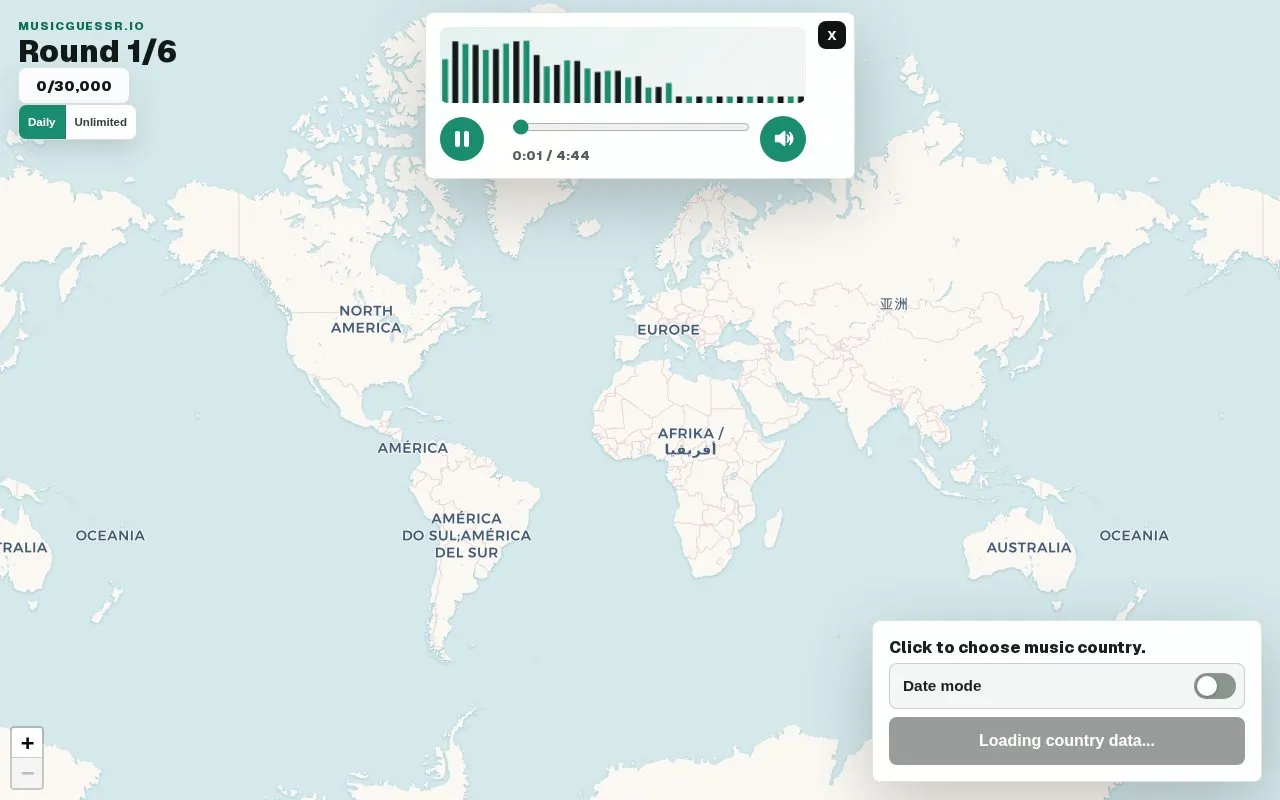Select North America on the map

(x=366, y=319)
